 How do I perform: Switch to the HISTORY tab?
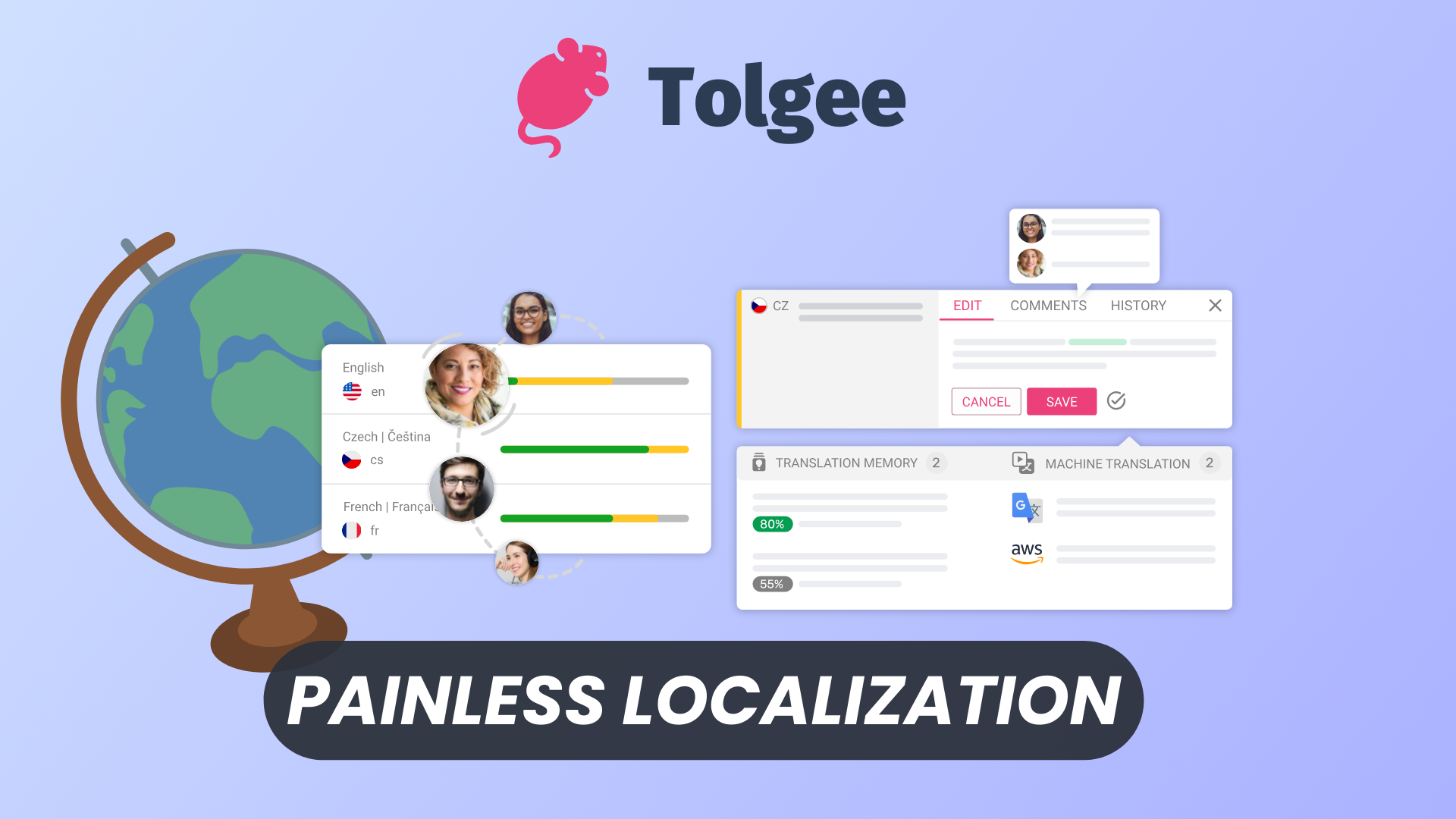[x=1138, y=305]
